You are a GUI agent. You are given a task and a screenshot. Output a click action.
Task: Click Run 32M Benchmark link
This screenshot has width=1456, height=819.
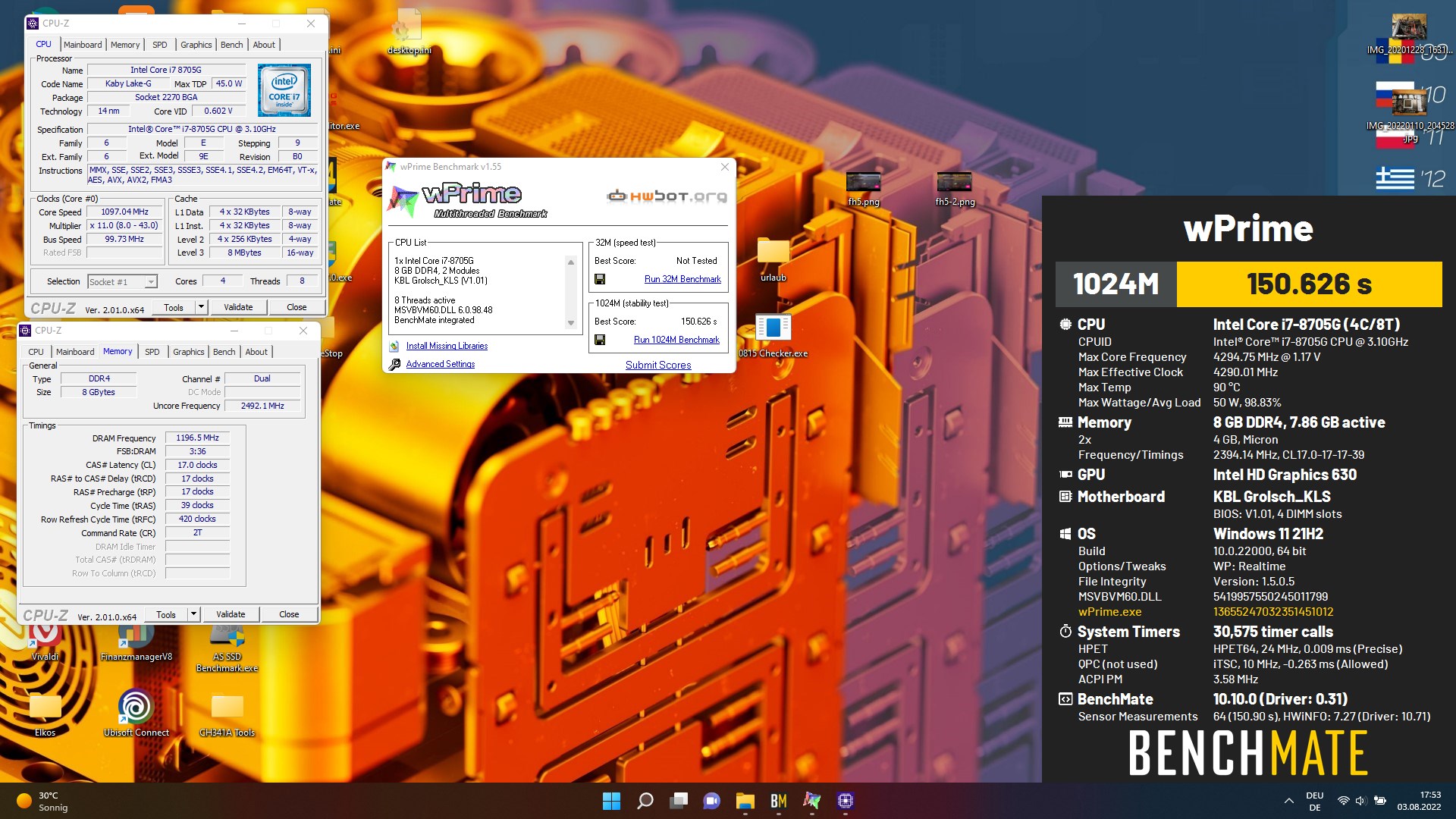point(682,279)
